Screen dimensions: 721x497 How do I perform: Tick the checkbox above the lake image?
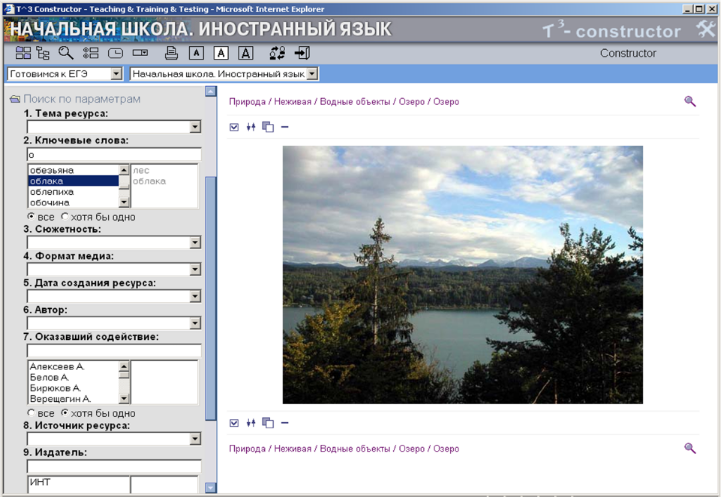click(x=234, y=127)
